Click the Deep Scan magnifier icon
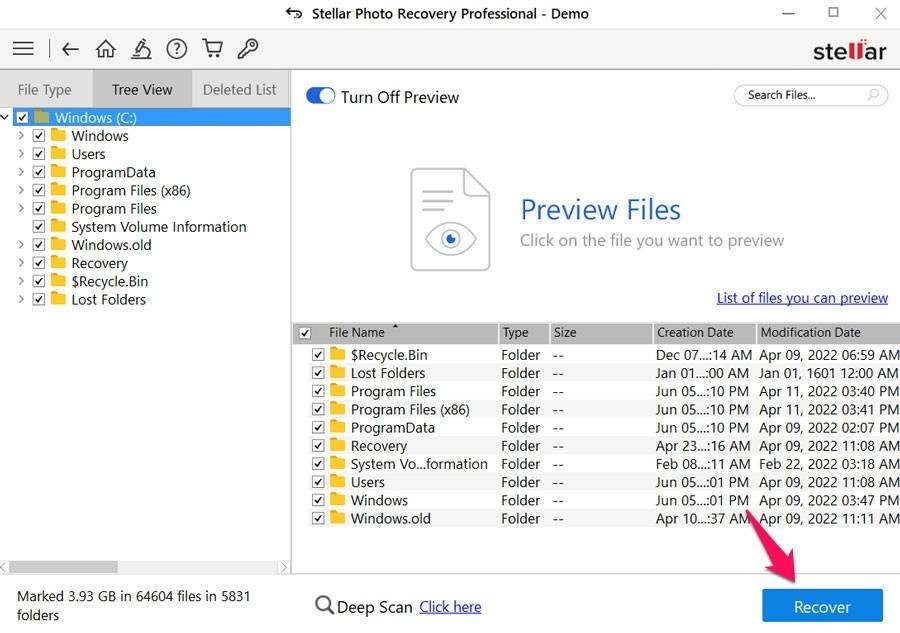Screen dimensions: 900x633 (x=324, y=606)
